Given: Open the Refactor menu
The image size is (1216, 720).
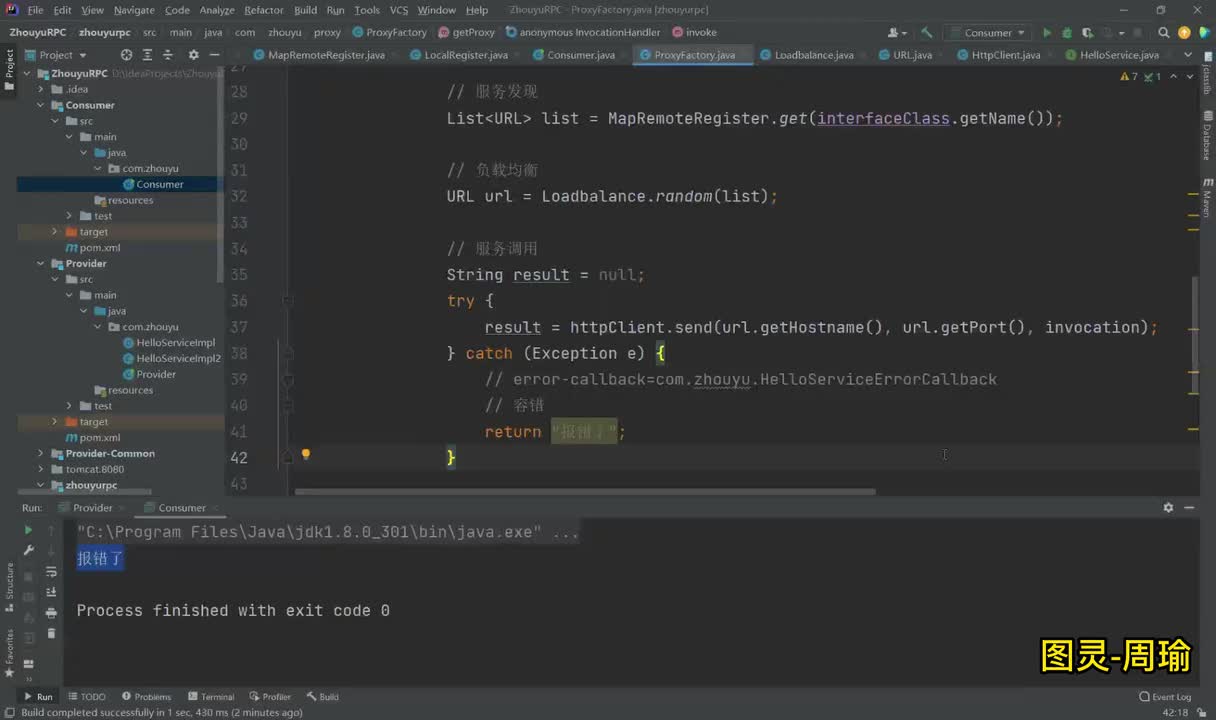Looking at the screenshot, I should (264, 10).
